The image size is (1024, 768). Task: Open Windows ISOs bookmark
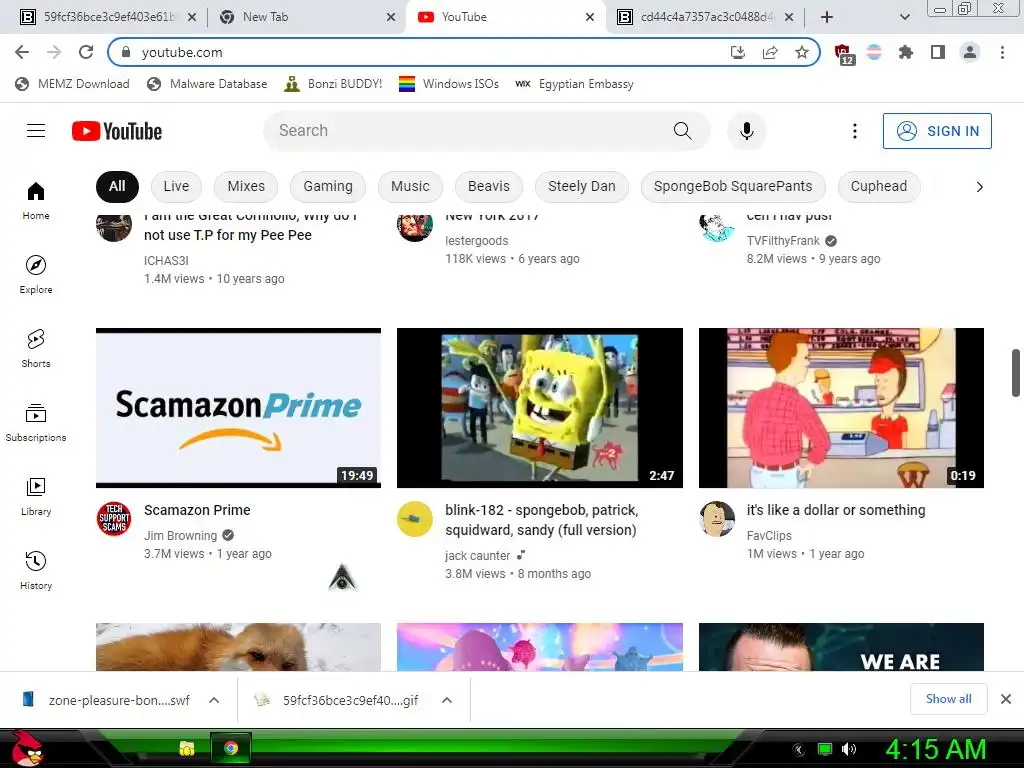tap(449, 84)
